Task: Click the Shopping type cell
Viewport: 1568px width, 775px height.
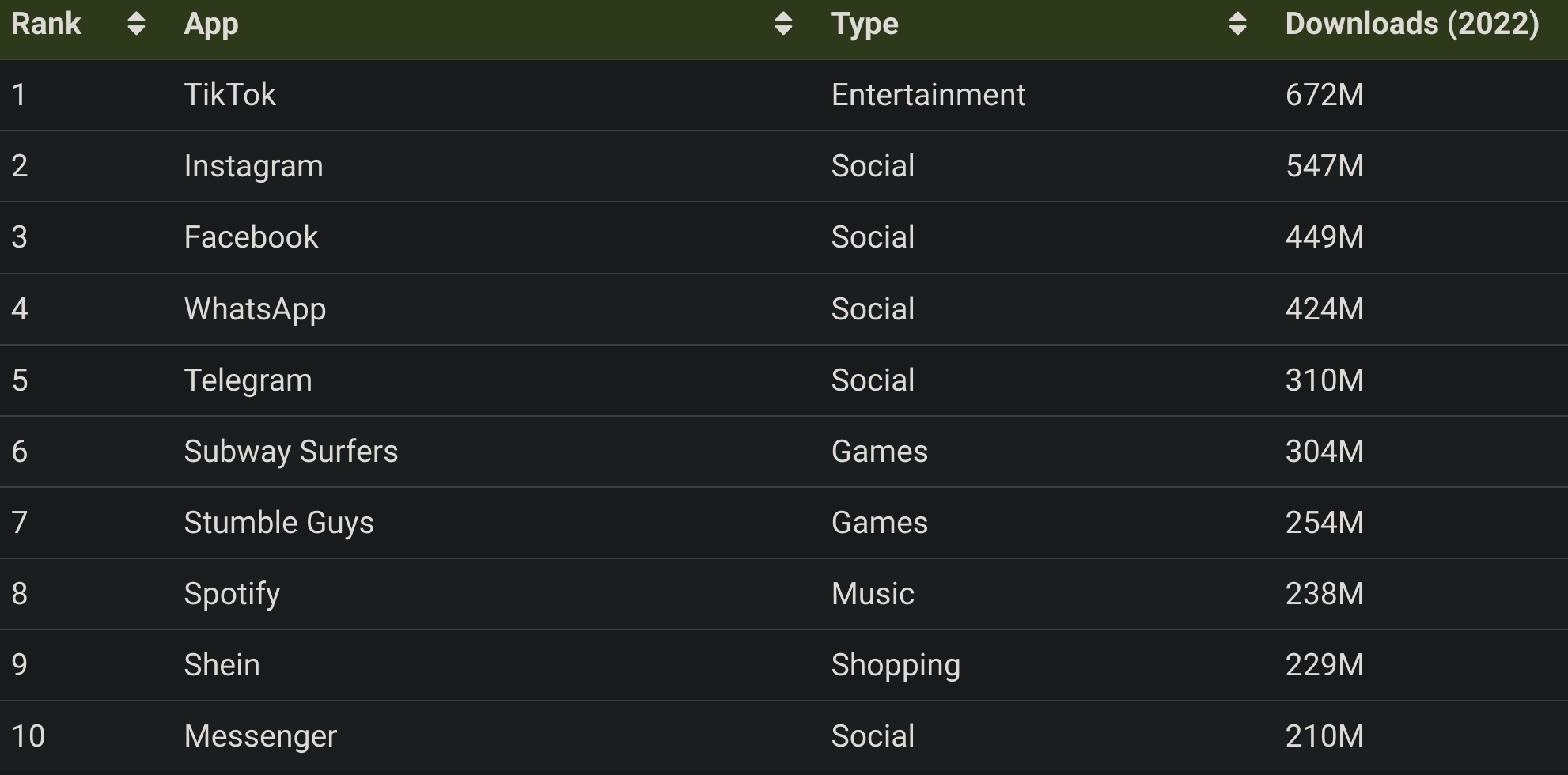Action: tap(895, 665)
